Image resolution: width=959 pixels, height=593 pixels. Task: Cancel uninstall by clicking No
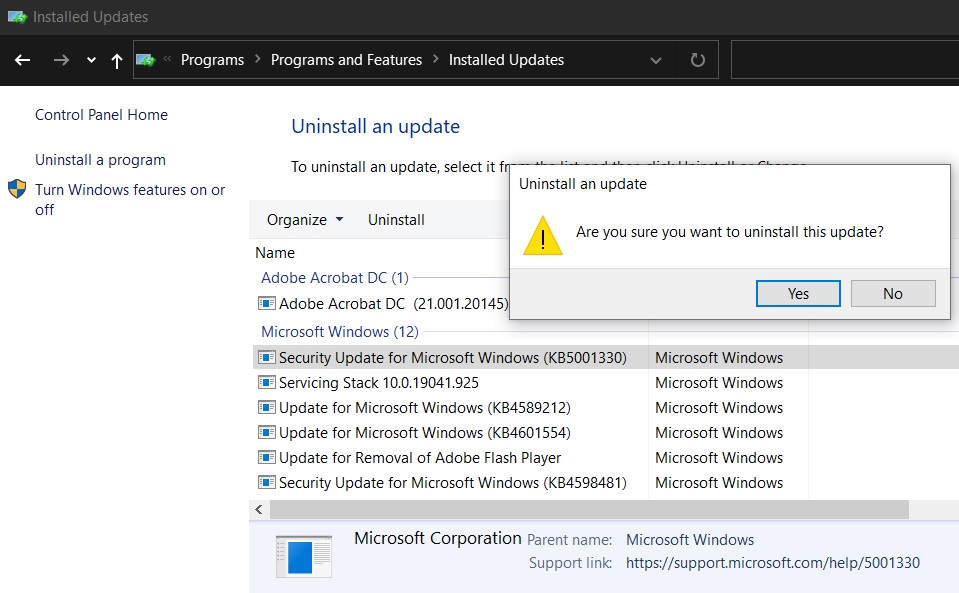pyautogui.click(x=893, y=293)
